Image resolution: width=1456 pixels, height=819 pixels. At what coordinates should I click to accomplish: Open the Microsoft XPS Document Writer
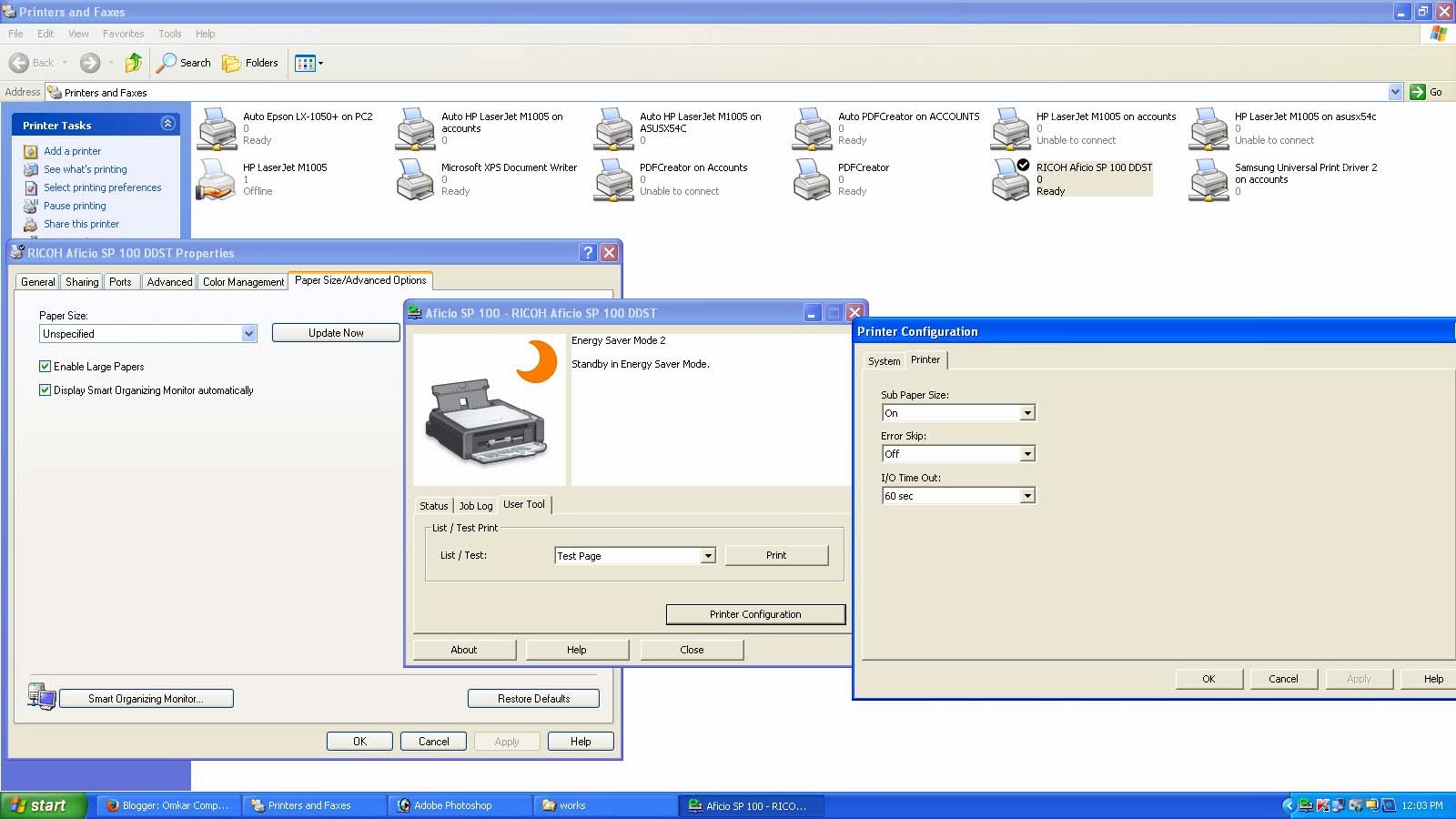point(414,179)
